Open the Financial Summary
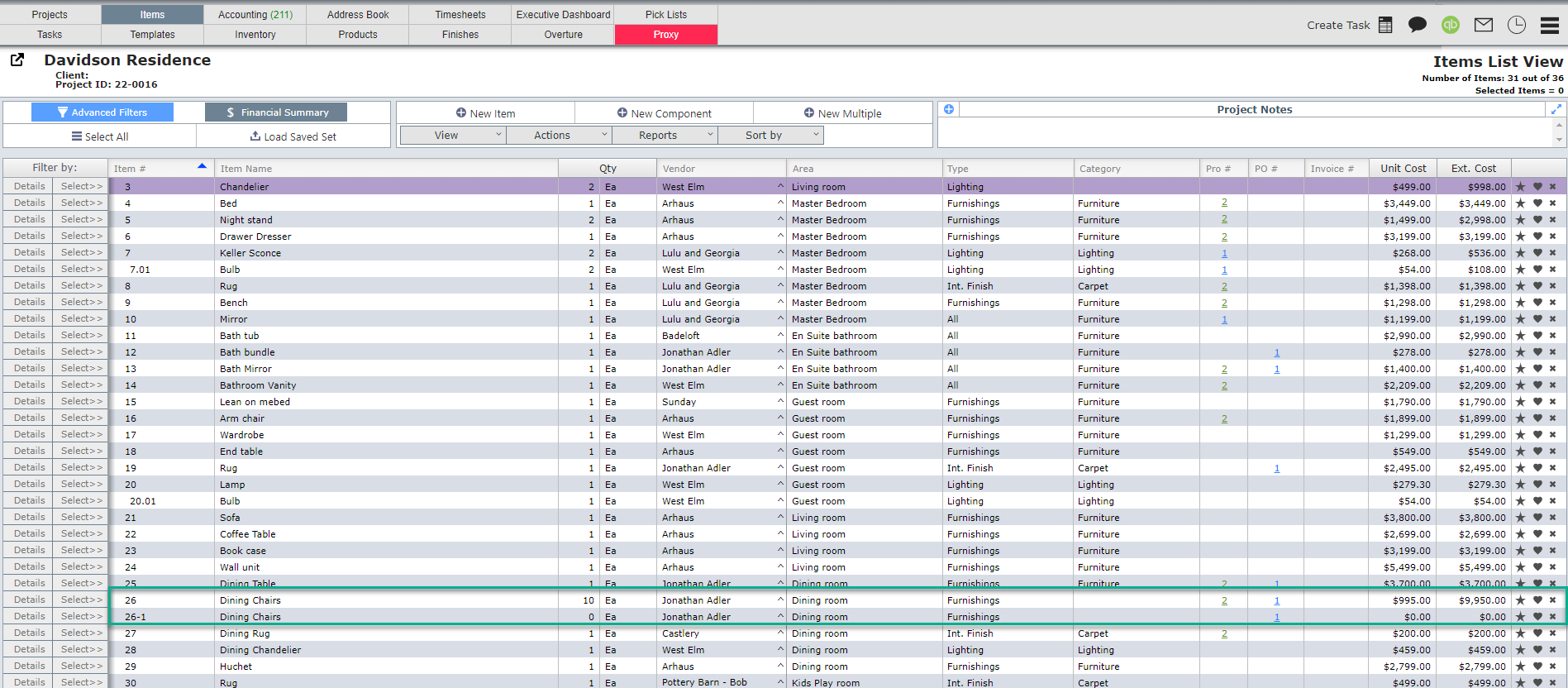This screenshot has height=688, width=1568. (276, 112)
